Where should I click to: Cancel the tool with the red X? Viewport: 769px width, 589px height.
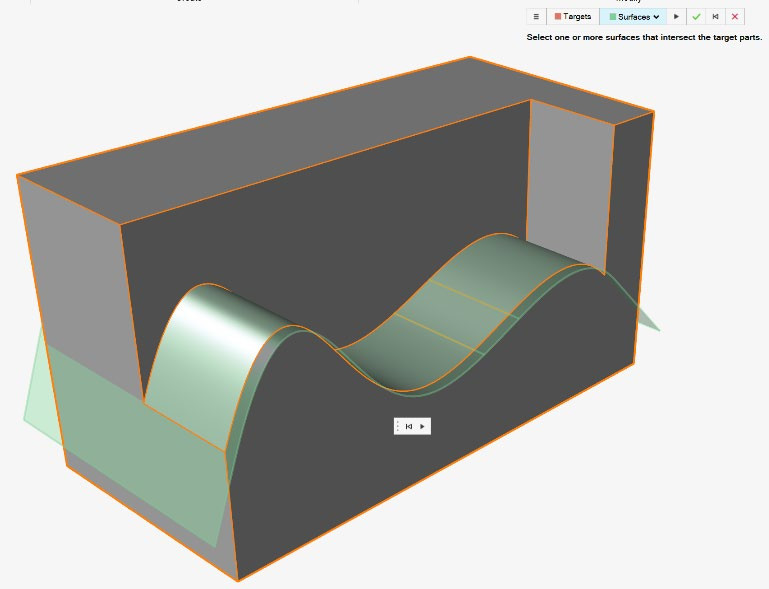(x=735, y=17)
